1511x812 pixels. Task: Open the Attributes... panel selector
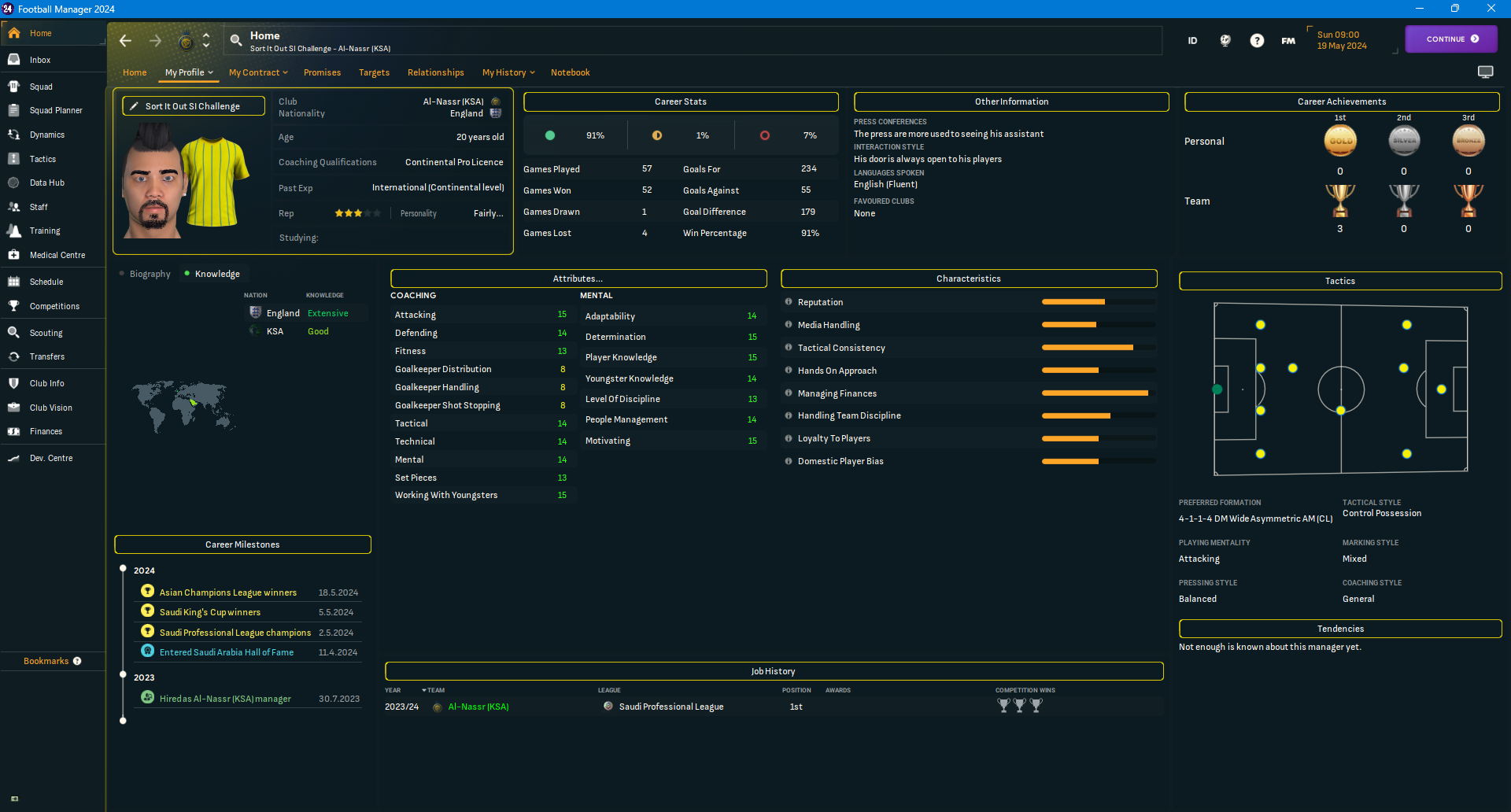(578, 279)
